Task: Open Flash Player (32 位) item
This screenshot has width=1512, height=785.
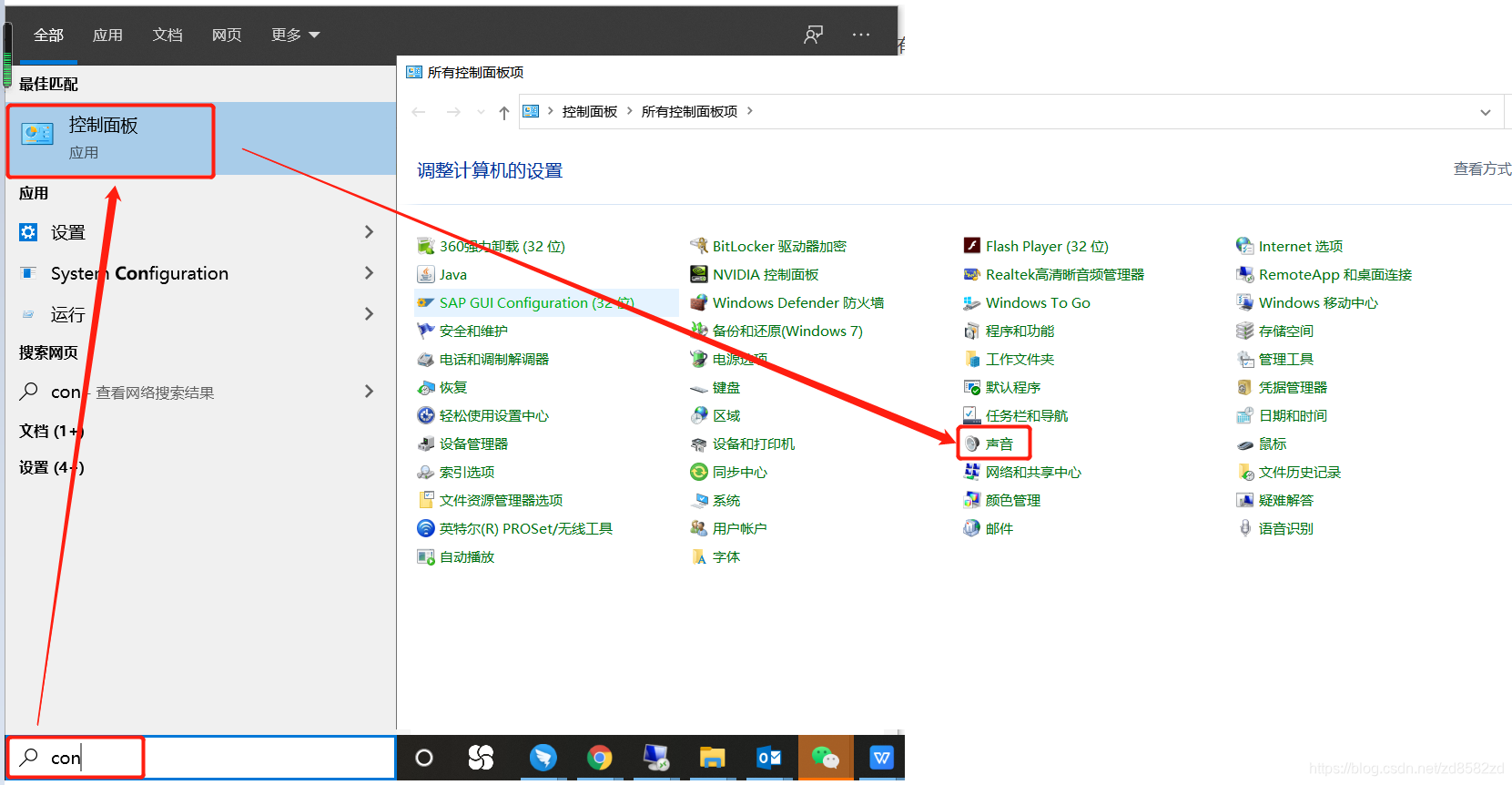Action: [x=1036, y=247]
